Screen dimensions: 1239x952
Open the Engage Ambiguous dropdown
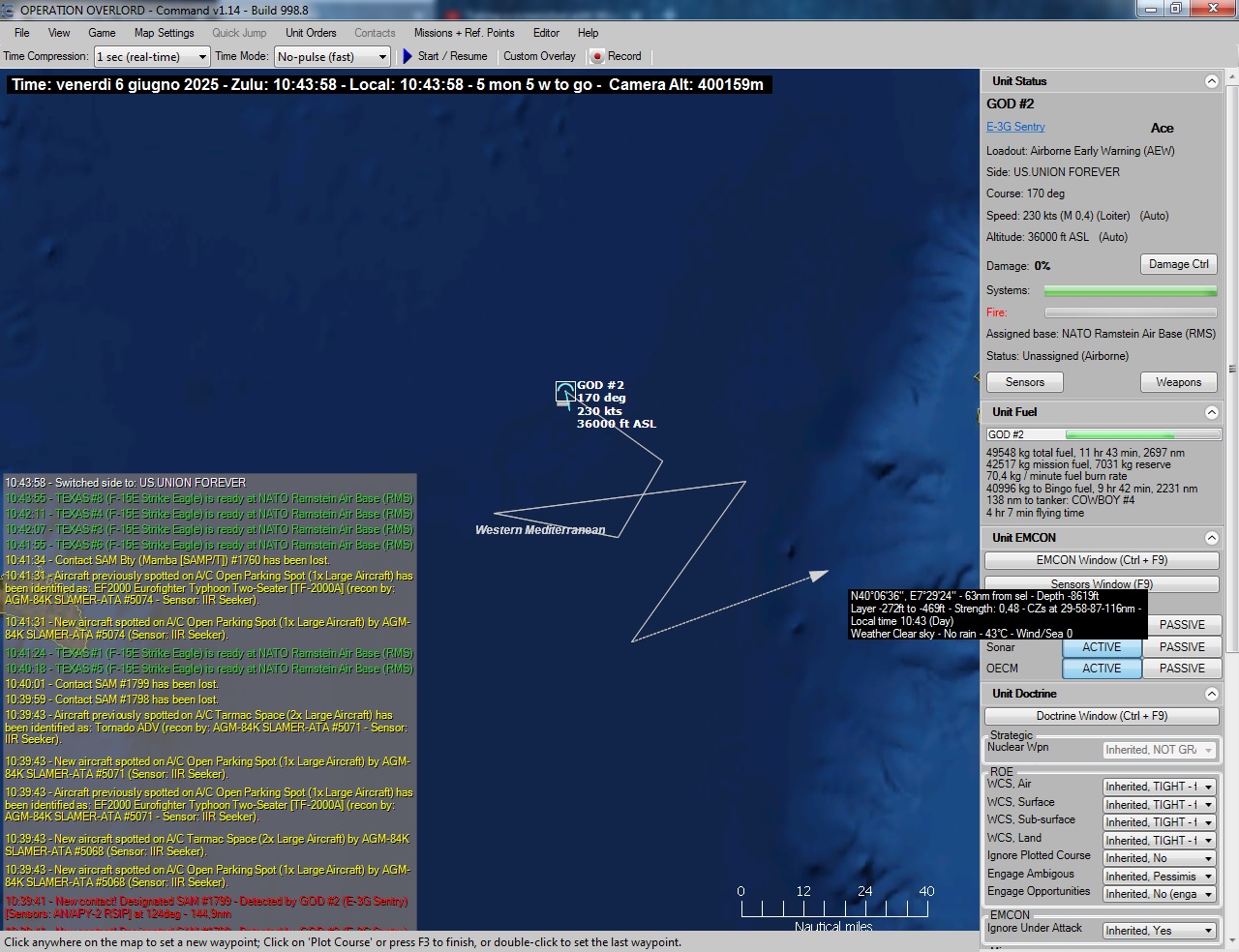[1159, 877]
